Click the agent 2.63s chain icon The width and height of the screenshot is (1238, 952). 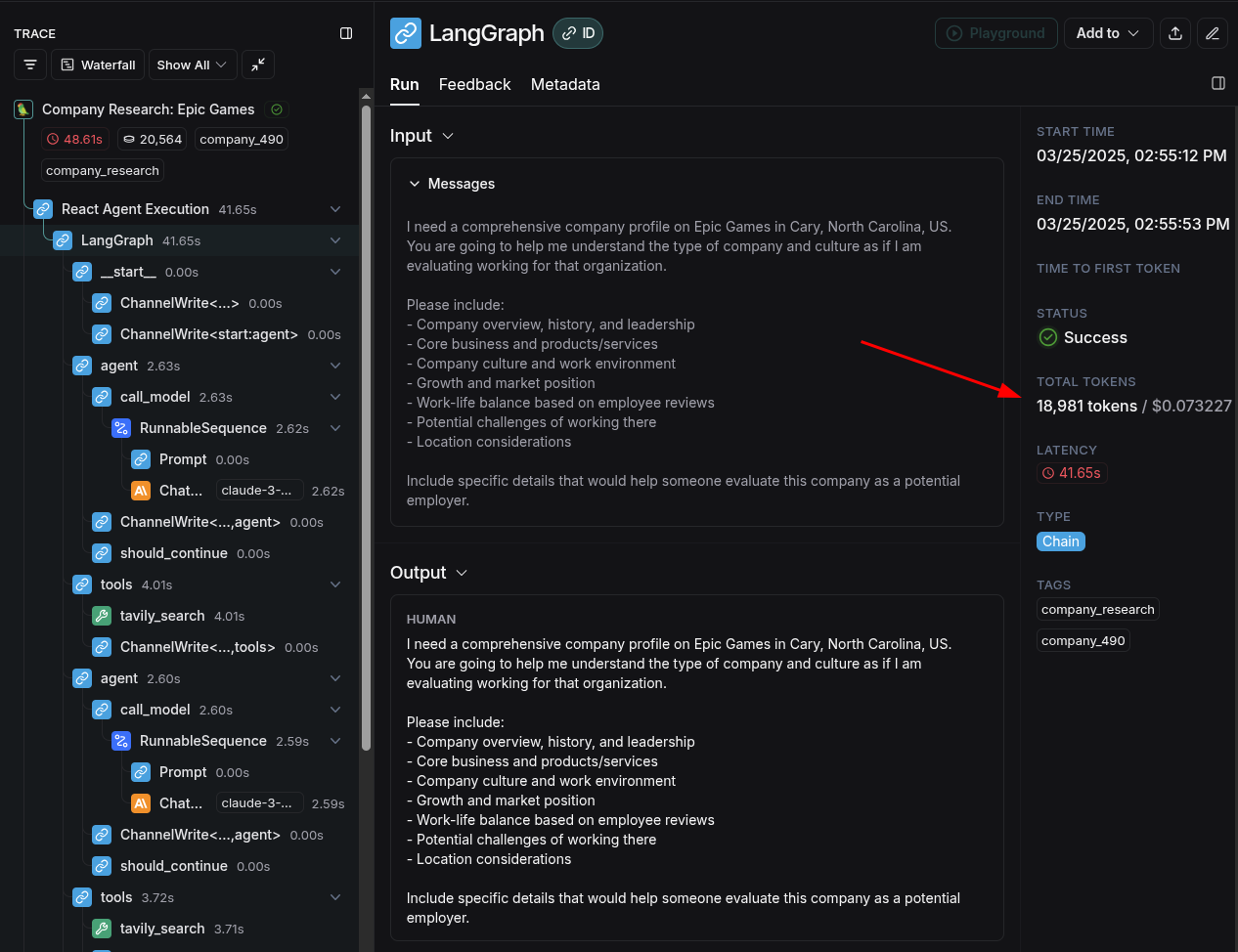82,366
